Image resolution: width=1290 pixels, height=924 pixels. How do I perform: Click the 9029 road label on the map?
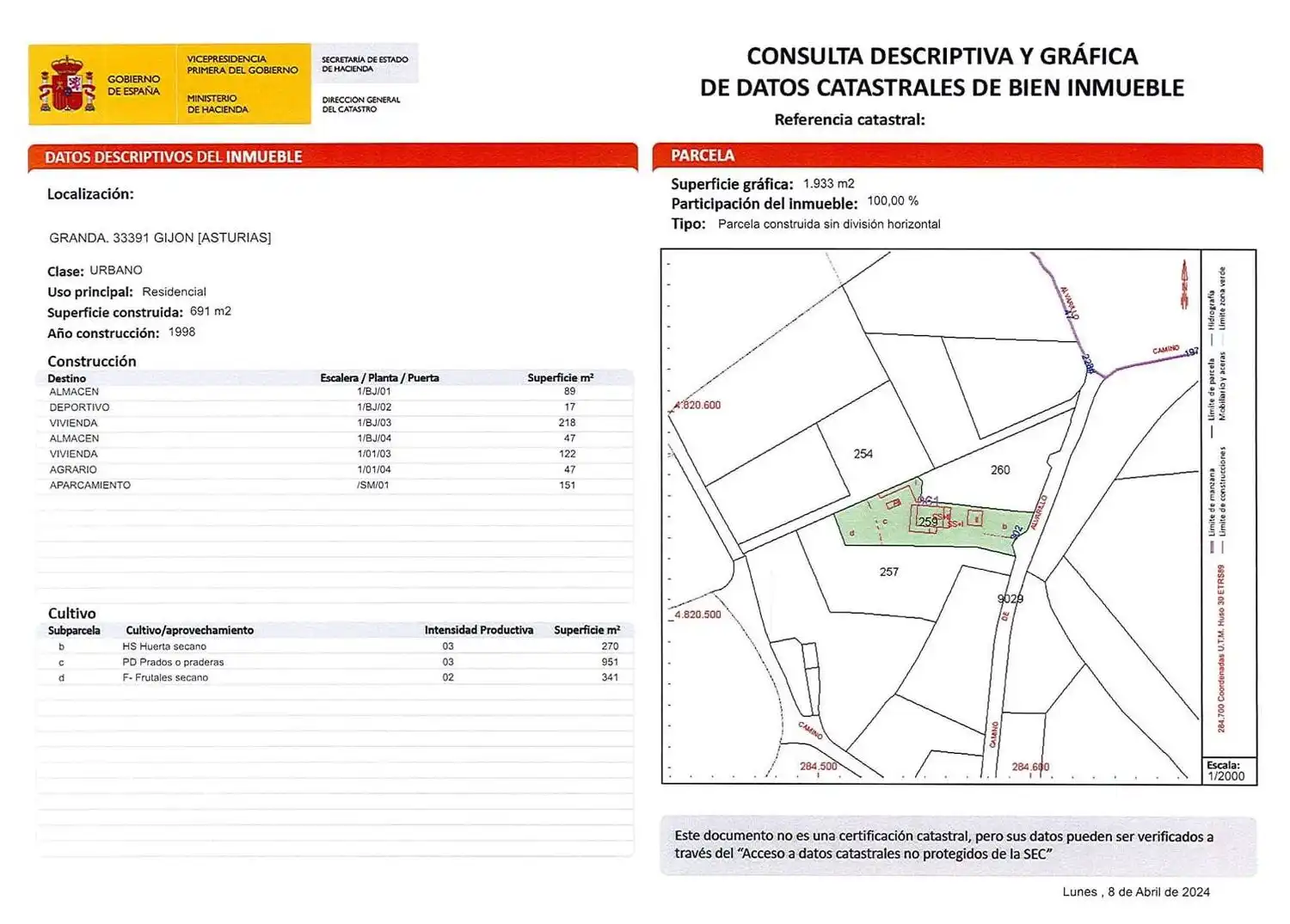(x=1010, y=599)
